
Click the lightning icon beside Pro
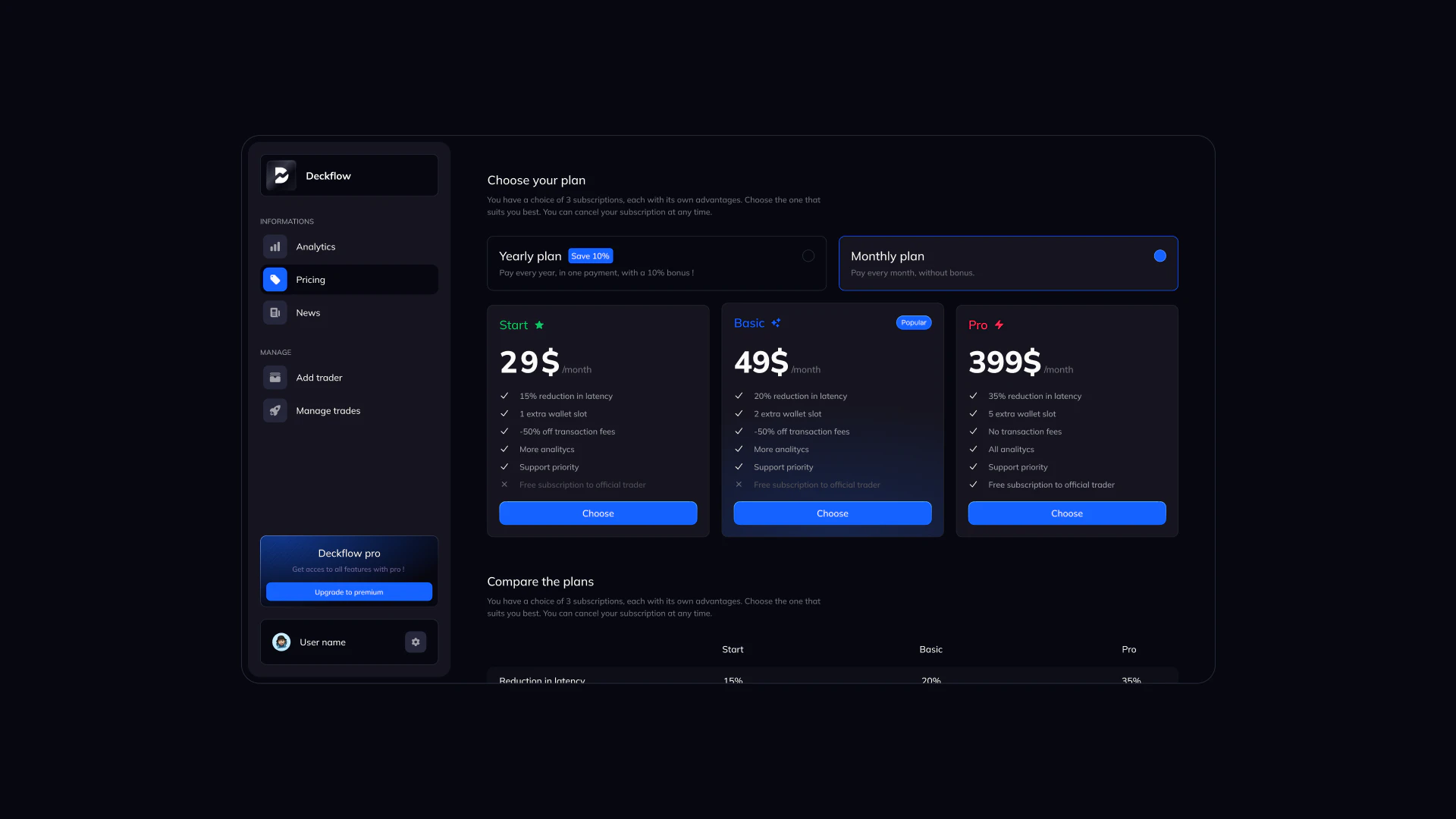tap(999, 325)
